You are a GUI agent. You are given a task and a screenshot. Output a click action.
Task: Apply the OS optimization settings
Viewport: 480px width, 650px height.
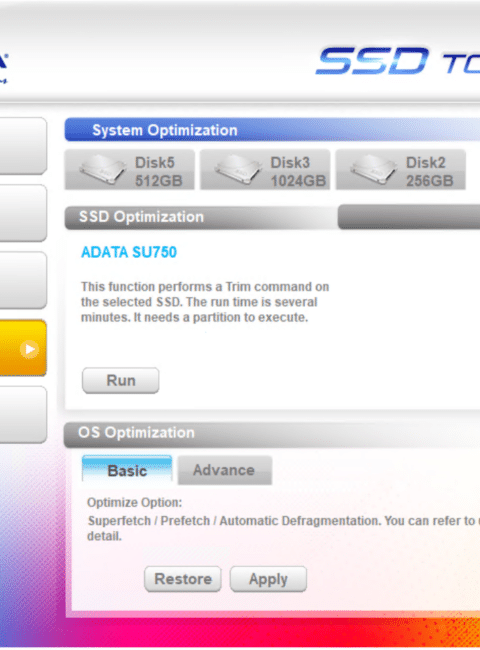[x=268, y=579]
